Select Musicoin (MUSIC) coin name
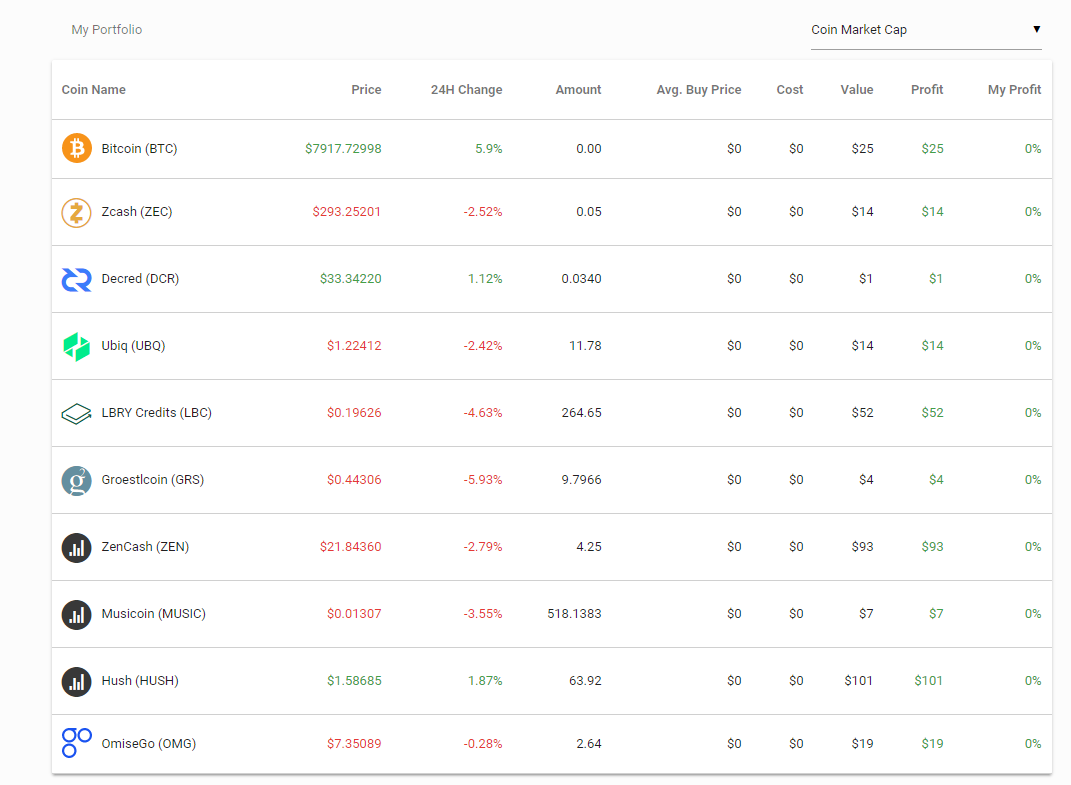 click(x=154, y=614)
